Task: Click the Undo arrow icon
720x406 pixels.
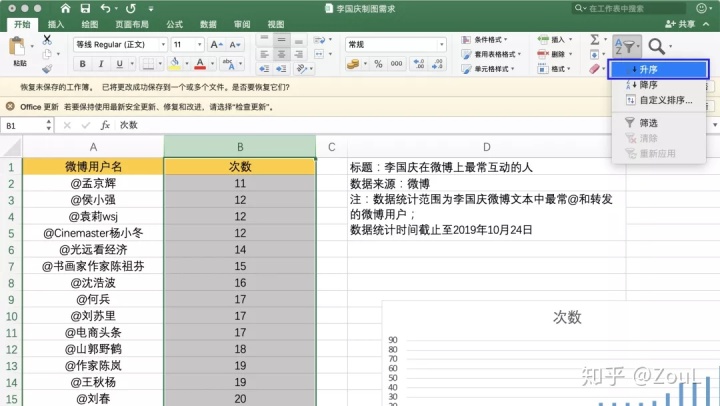Action: point(106,8)
